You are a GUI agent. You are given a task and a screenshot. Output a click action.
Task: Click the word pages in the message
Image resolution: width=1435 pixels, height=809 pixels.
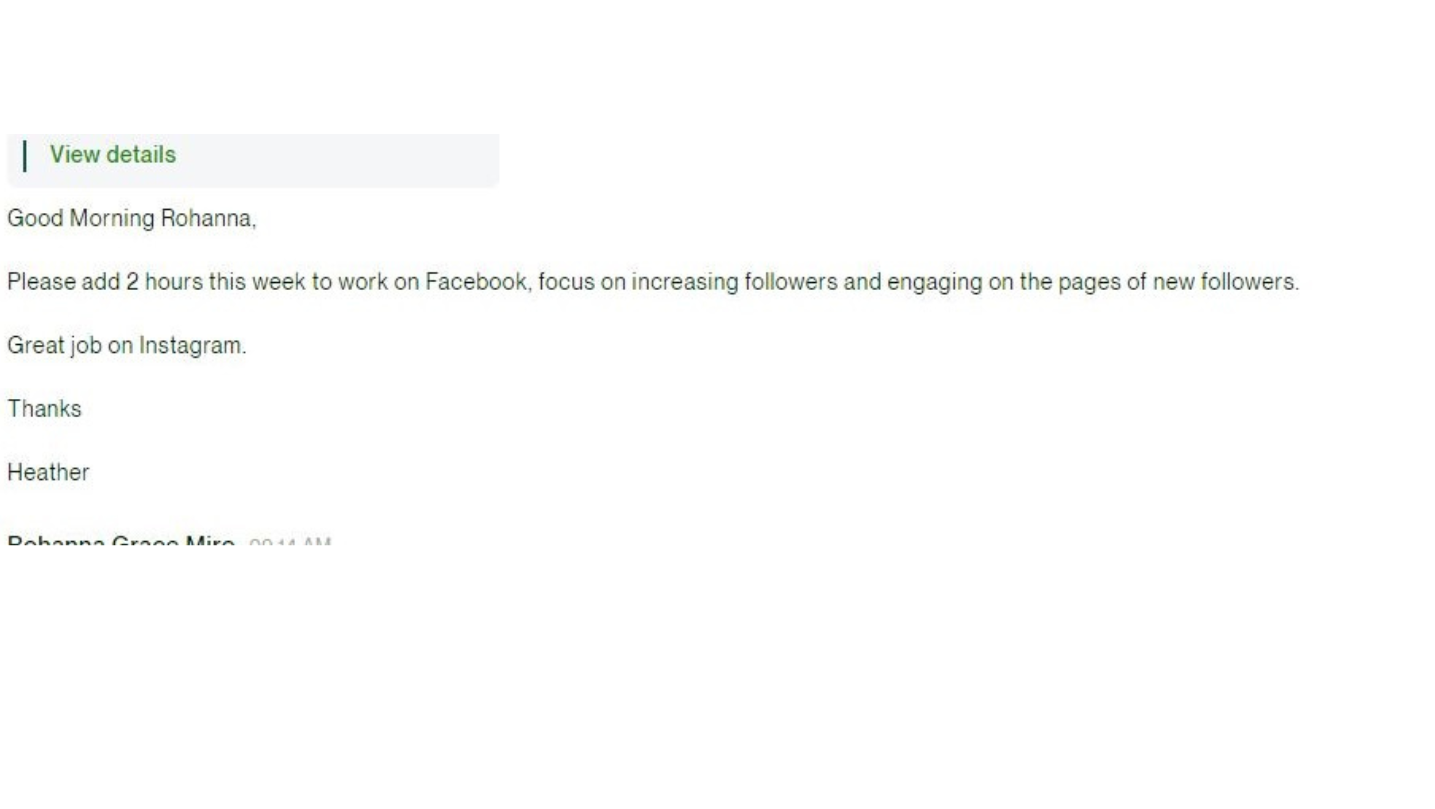click(x=1089, y=282)
